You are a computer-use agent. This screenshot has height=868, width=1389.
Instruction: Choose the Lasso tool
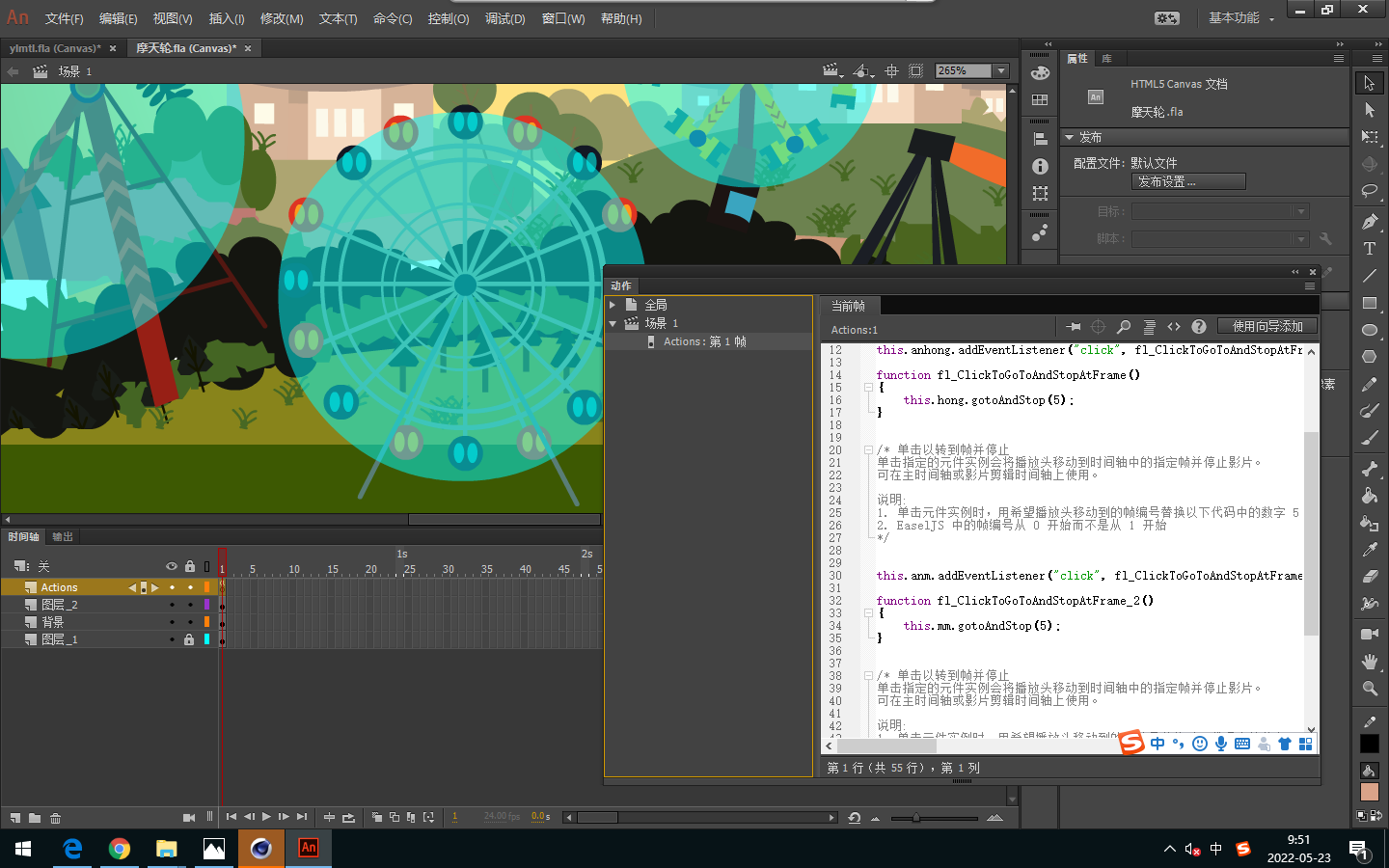click(1369, 191)
